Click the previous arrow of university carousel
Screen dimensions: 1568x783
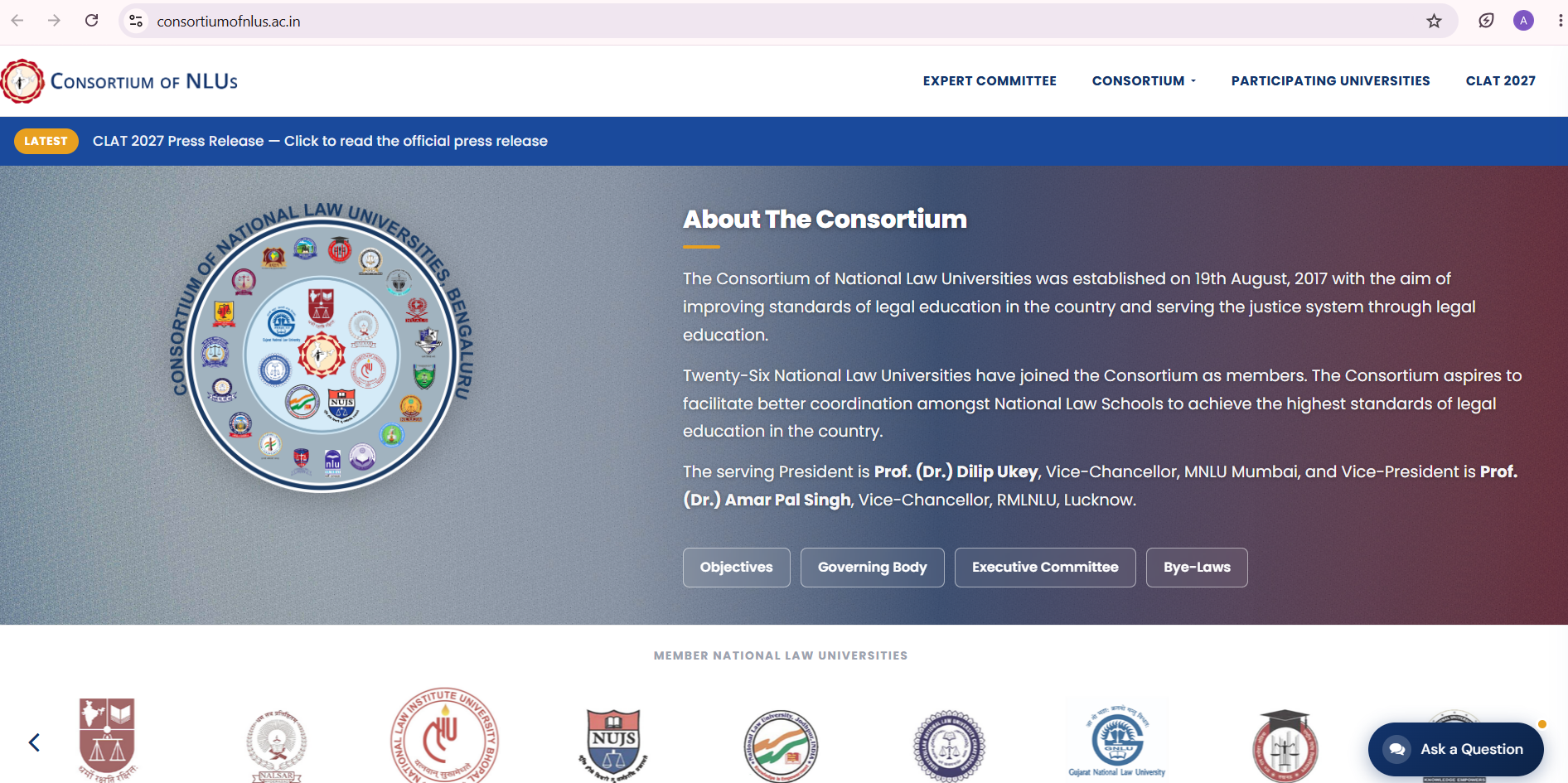coord(34,742)
